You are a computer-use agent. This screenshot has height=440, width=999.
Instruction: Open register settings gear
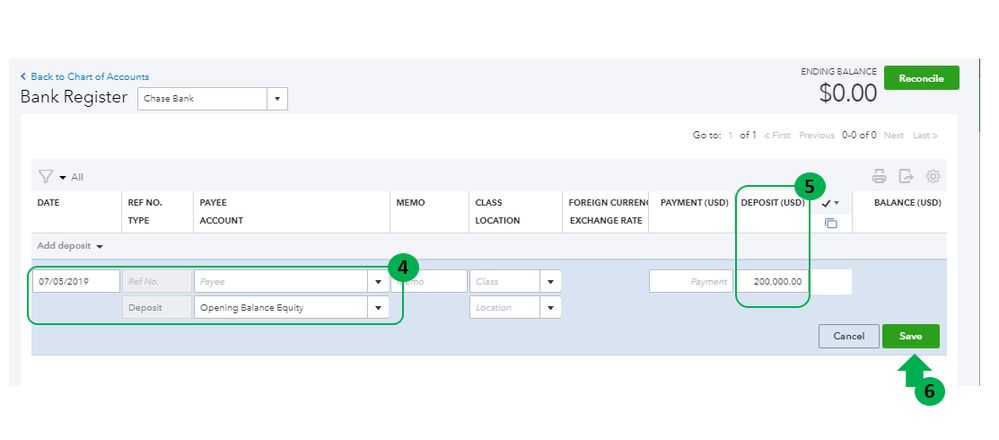[933, 177]
